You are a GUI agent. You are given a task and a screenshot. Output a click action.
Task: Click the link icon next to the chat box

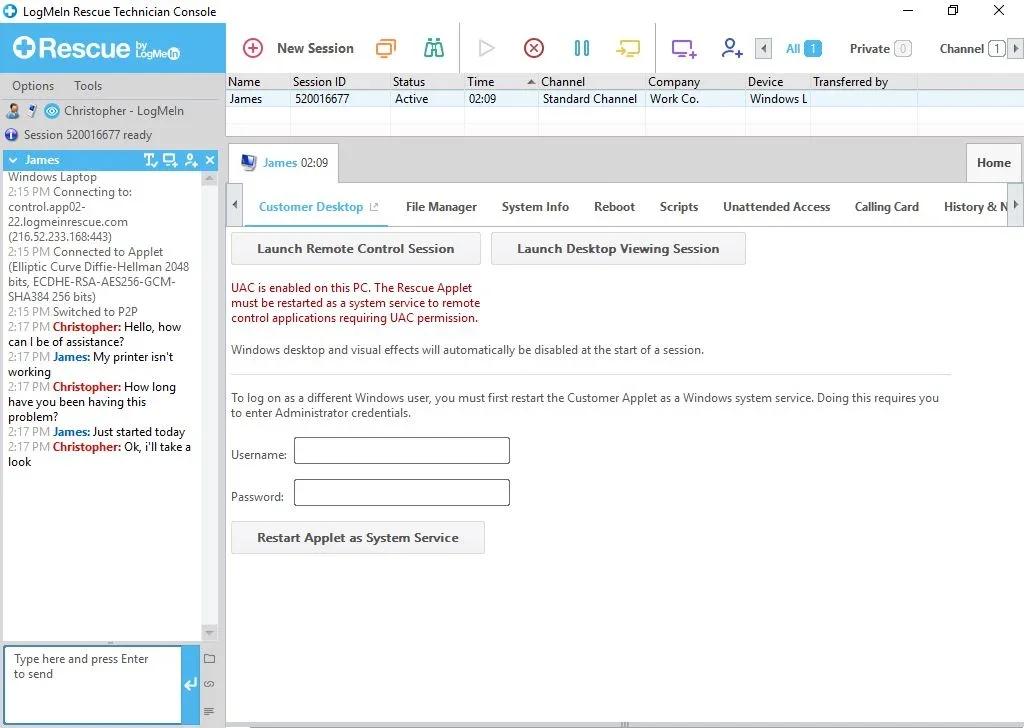[209, 684]
